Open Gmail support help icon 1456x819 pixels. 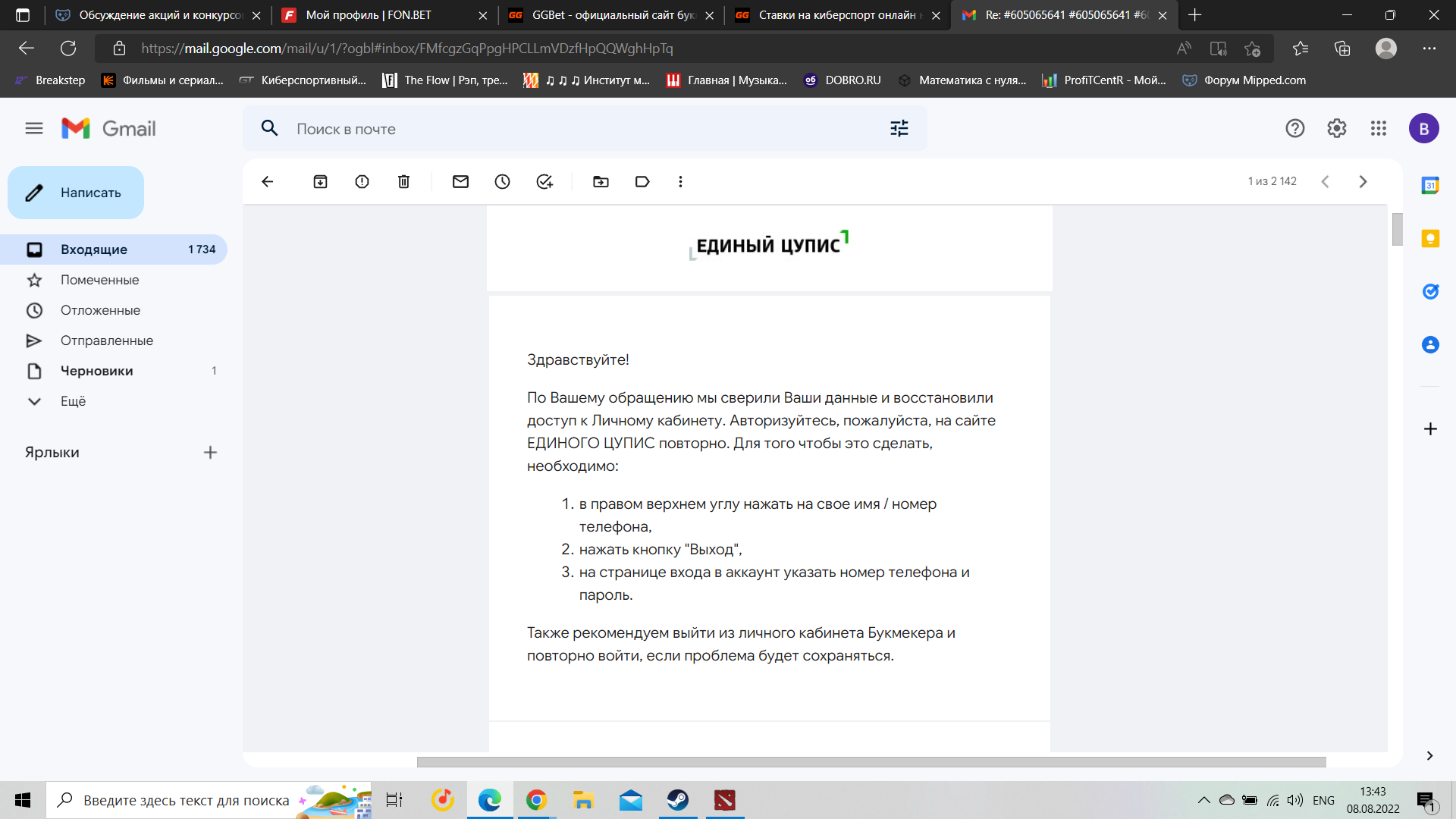coord(1295,129)
